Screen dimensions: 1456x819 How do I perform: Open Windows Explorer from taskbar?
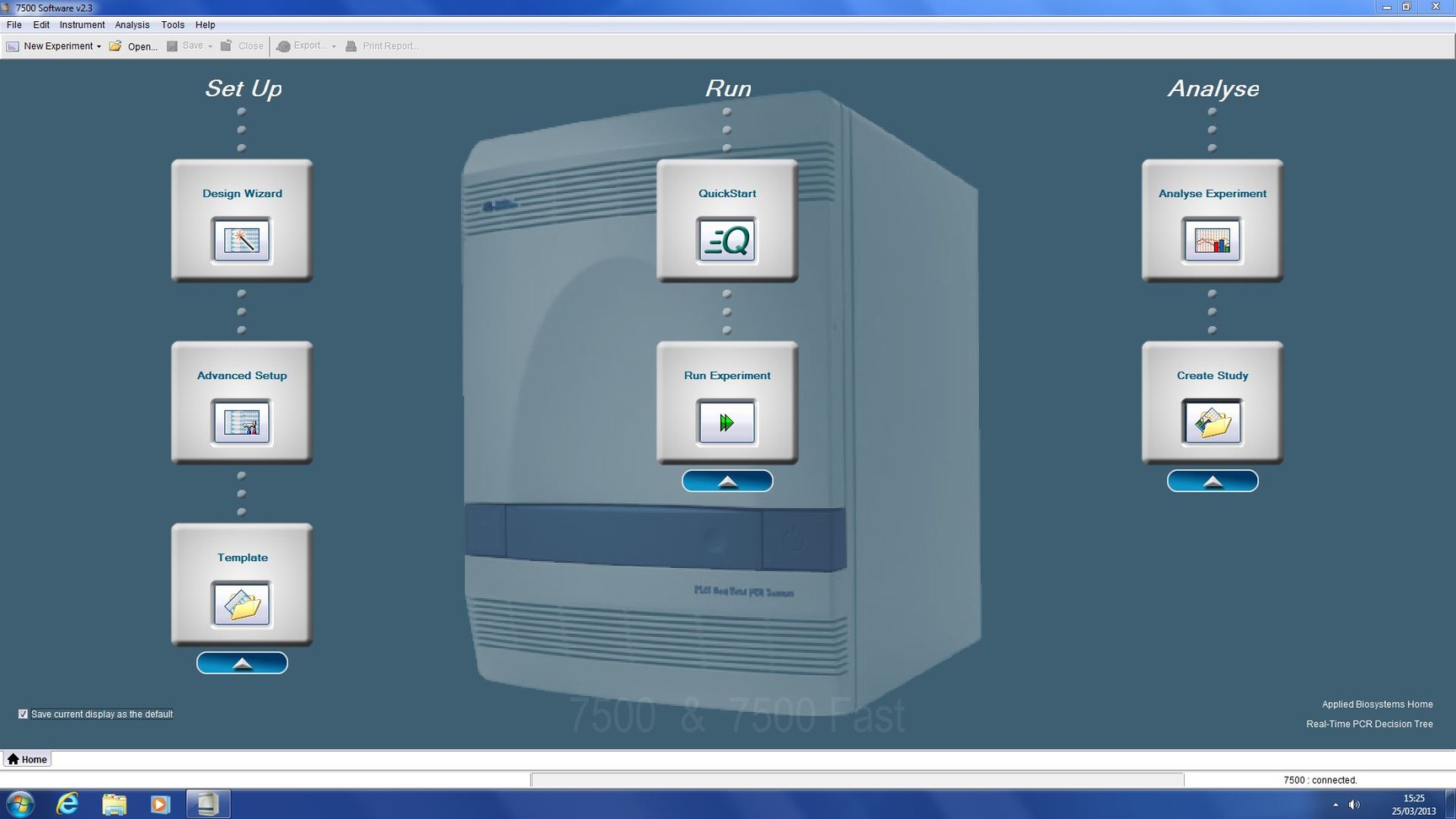click(x=115, y=804)
